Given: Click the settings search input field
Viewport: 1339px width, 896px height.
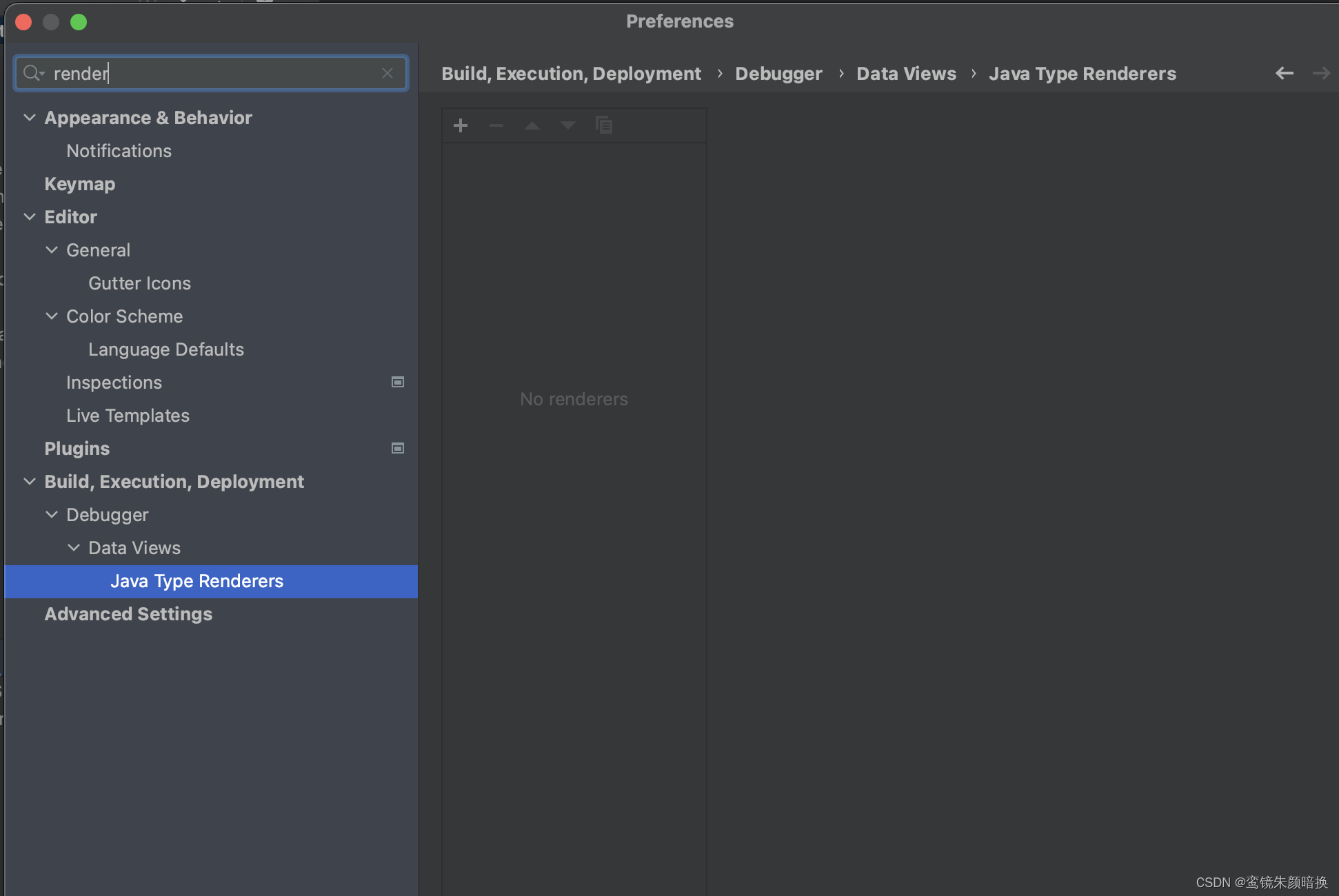Looking at the screenshot, I should [211, 73].
